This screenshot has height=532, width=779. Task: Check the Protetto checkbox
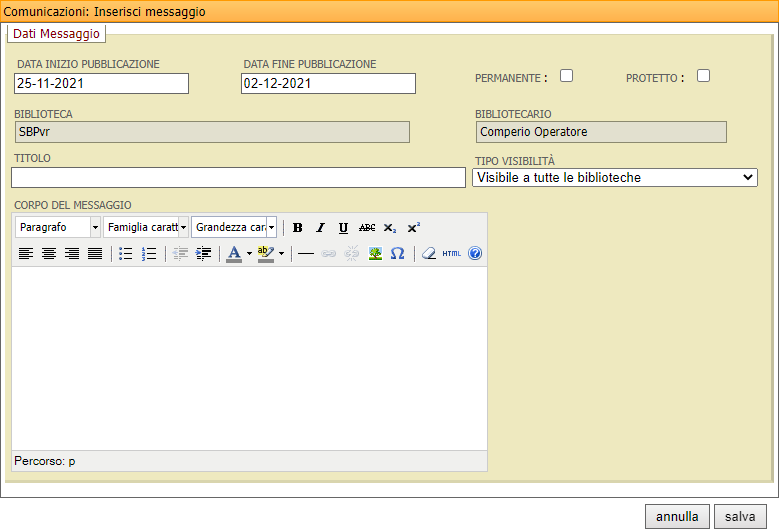point(703,76)
